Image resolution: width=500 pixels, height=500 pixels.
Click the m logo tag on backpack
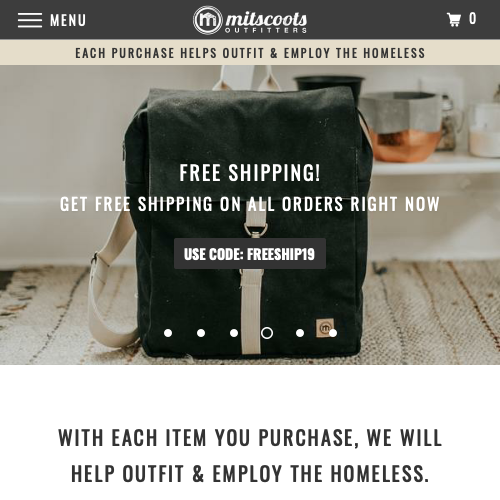[x=325, y=328]
